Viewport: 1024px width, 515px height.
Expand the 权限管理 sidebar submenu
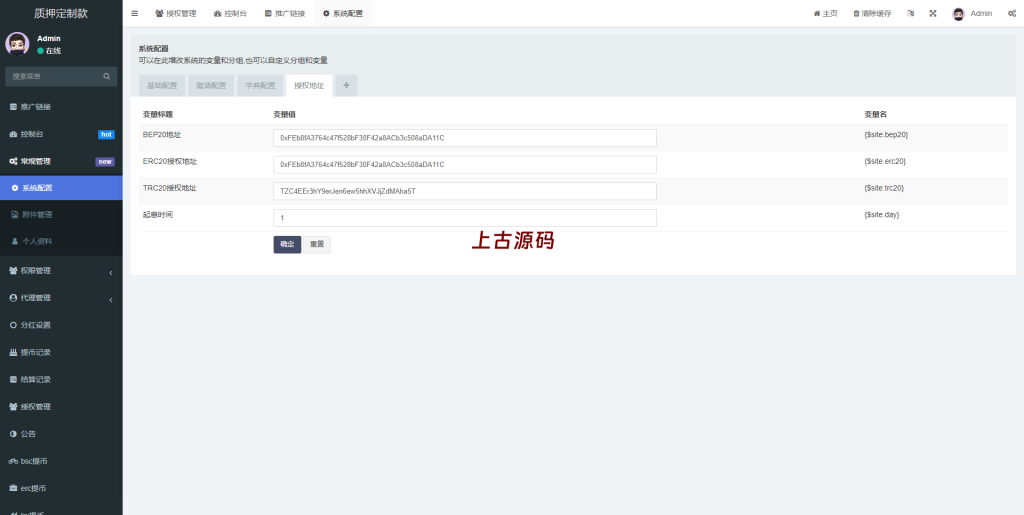[x=61, y=270]
